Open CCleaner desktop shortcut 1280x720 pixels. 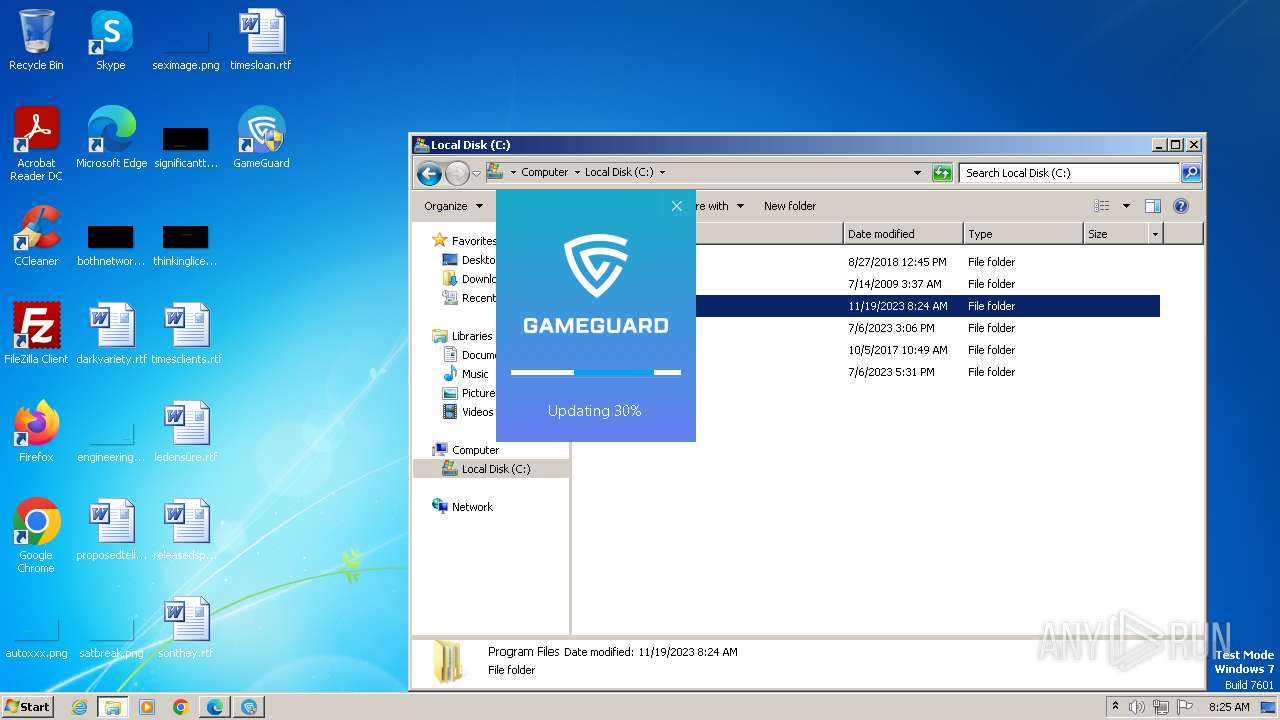pos(36,236)
